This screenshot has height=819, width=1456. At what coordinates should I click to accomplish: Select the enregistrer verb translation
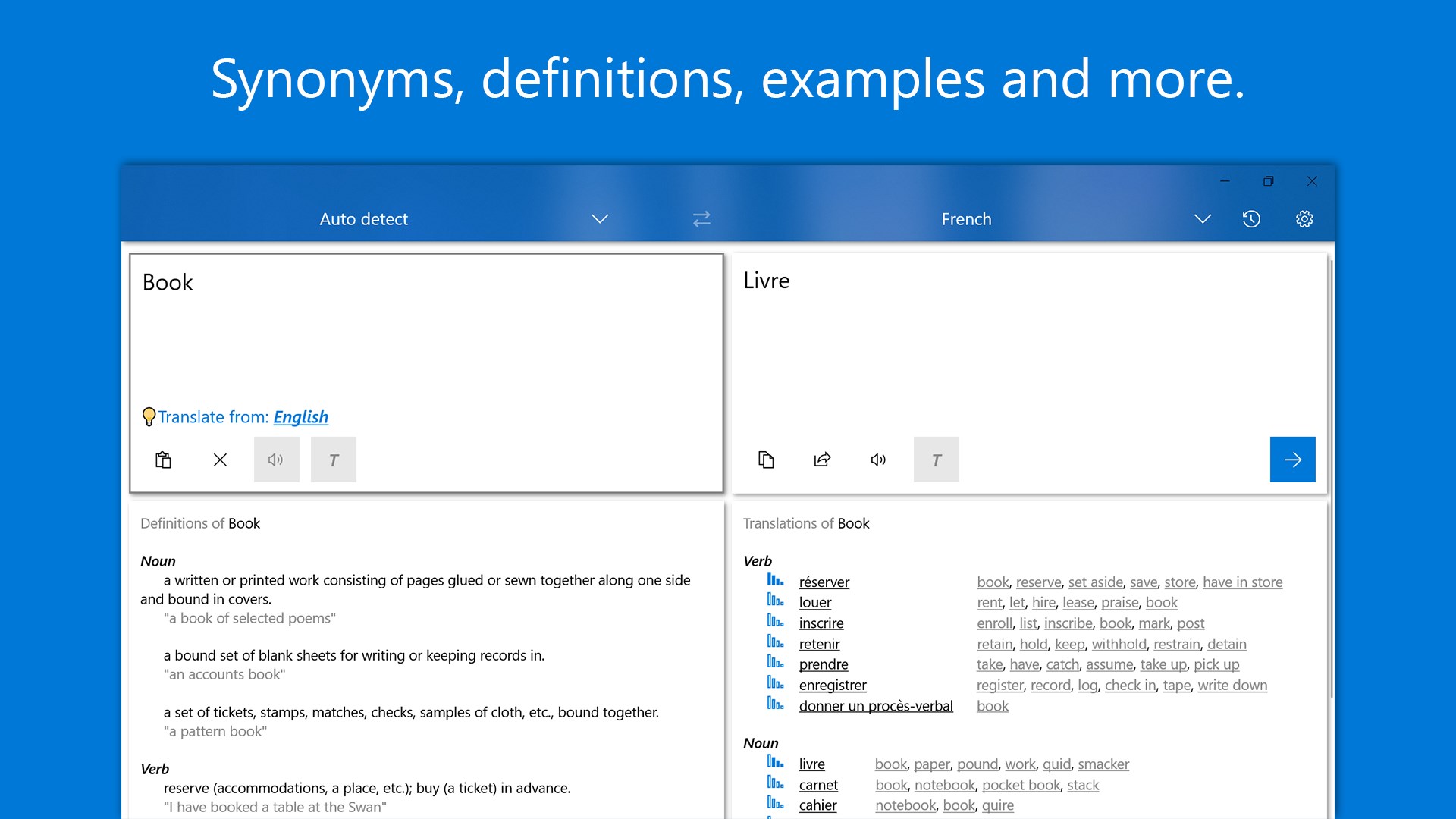coord(832,686)
